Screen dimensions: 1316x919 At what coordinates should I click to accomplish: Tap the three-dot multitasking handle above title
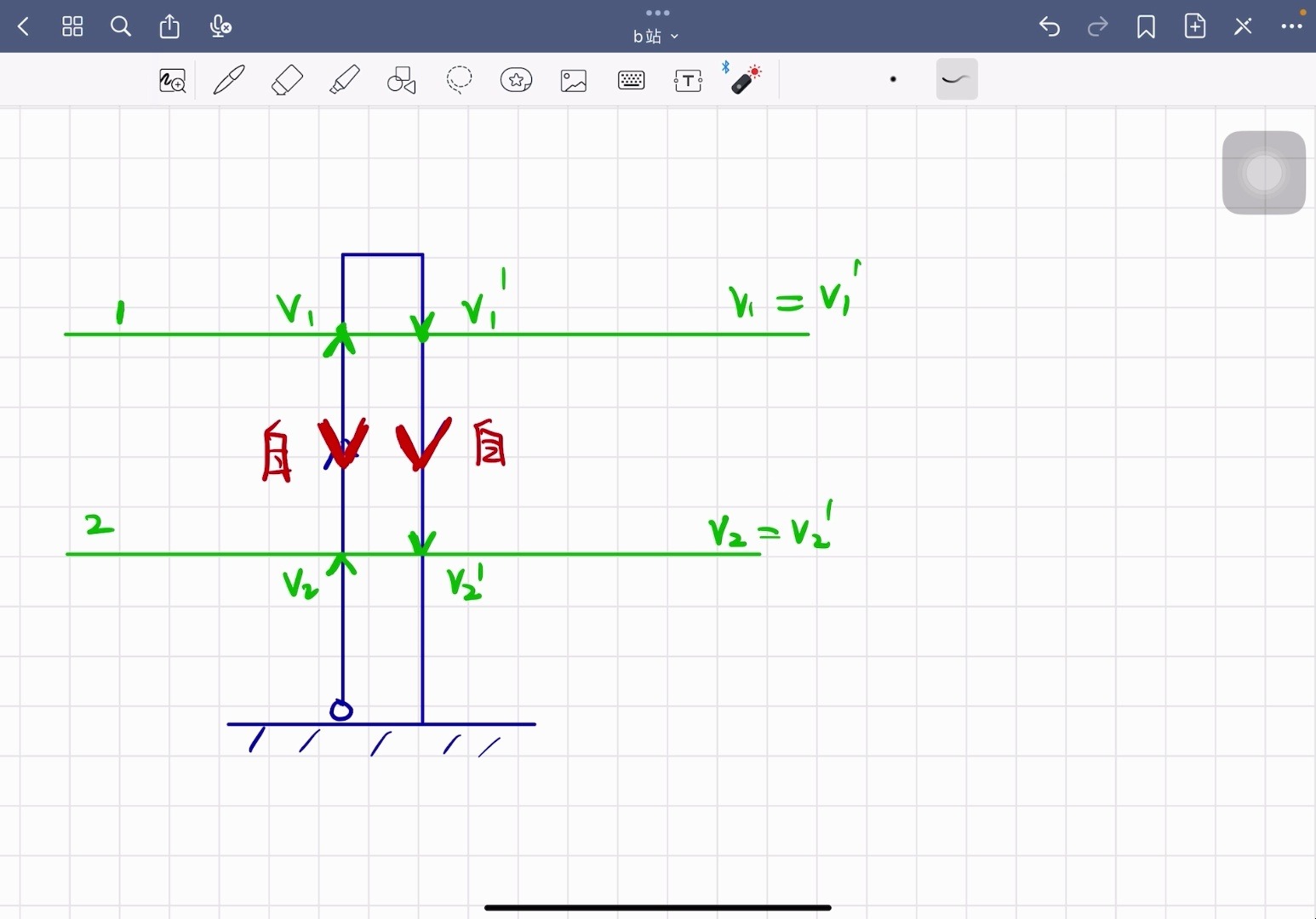(658, 13)
